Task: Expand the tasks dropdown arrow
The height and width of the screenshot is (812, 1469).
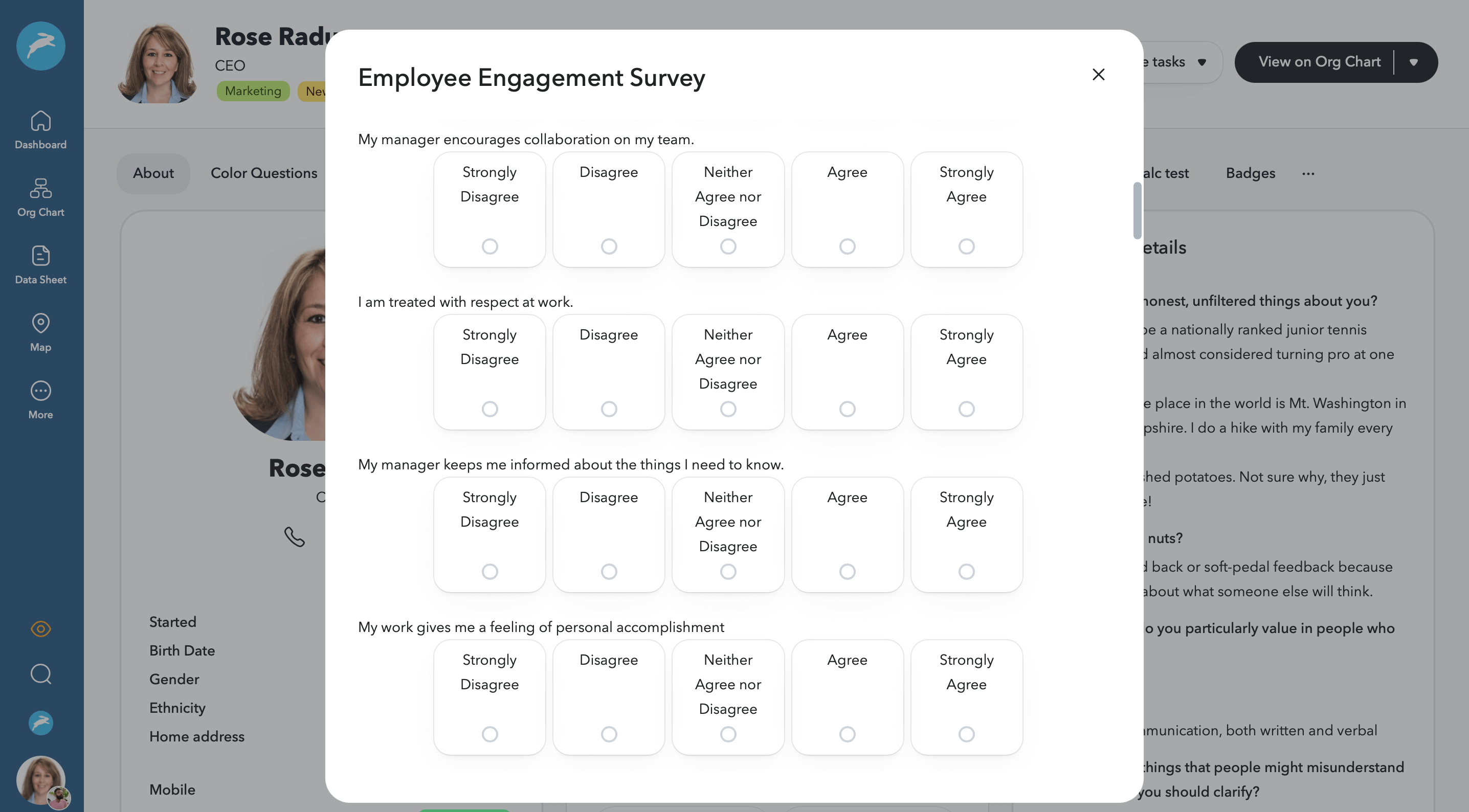Action: click(1203, 61)
